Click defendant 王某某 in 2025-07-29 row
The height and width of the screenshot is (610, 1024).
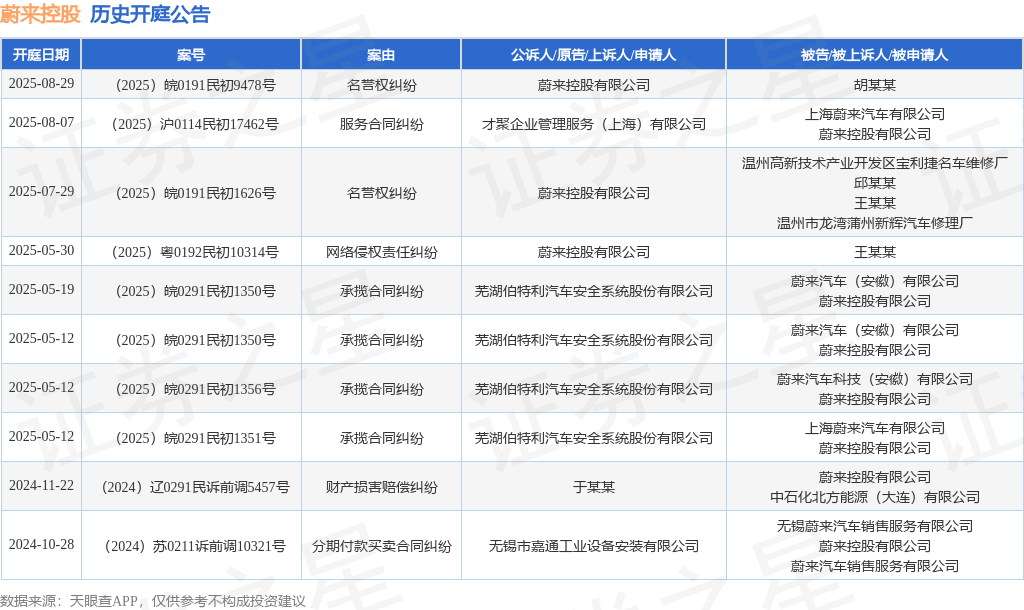point(874,203)
